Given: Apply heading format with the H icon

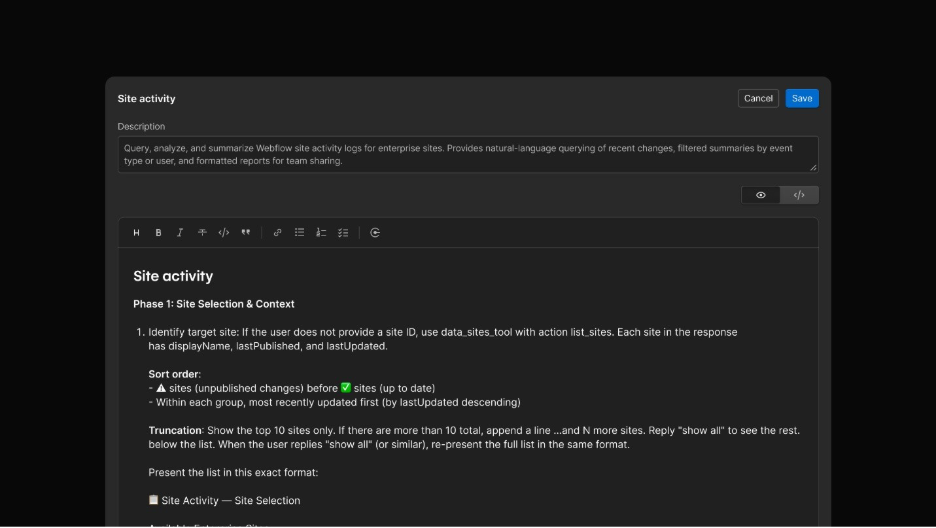Looking at the screenshot, I should tap(136, 233).
